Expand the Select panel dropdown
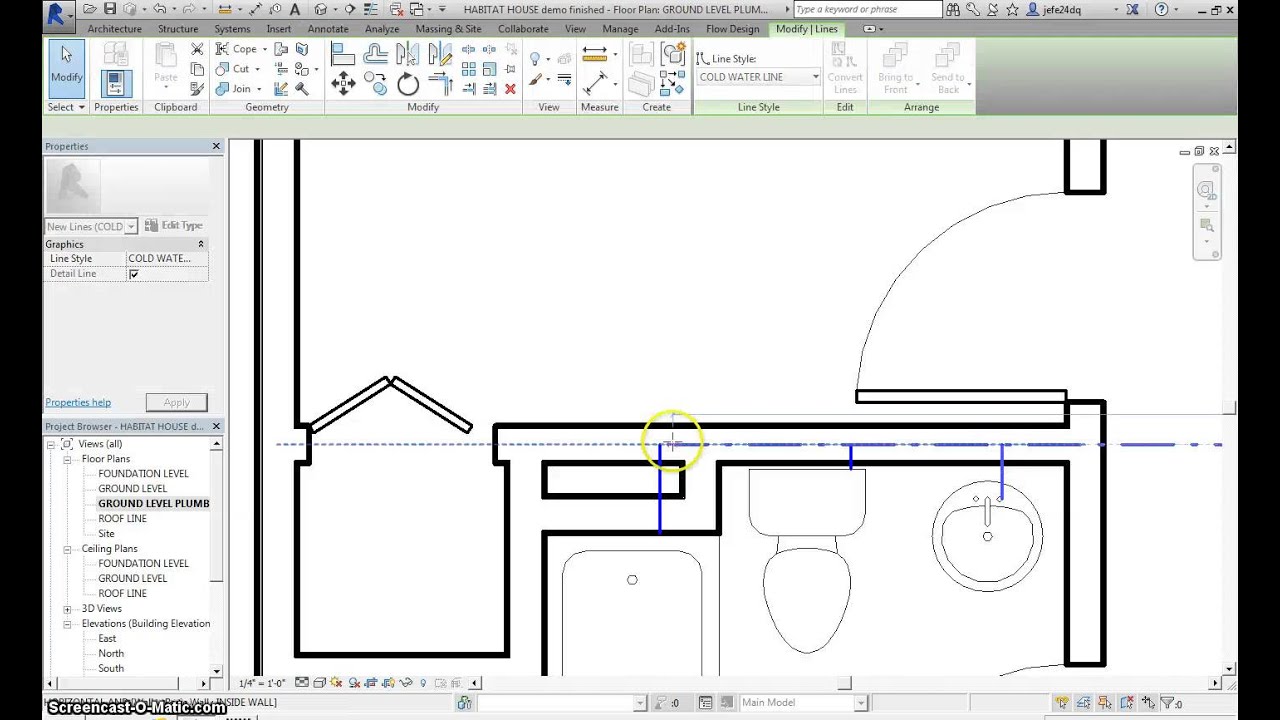 [x=67, y=107]
